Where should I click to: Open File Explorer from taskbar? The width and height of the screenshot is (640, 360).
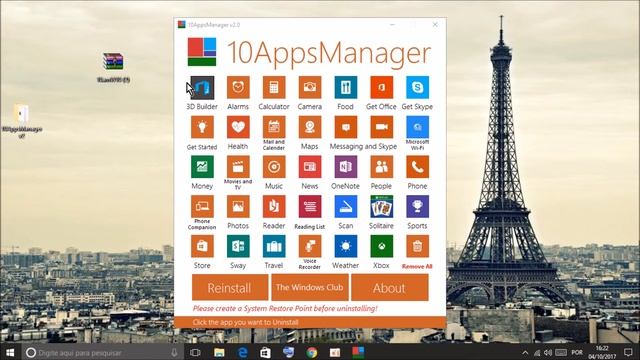pos(219,352)
